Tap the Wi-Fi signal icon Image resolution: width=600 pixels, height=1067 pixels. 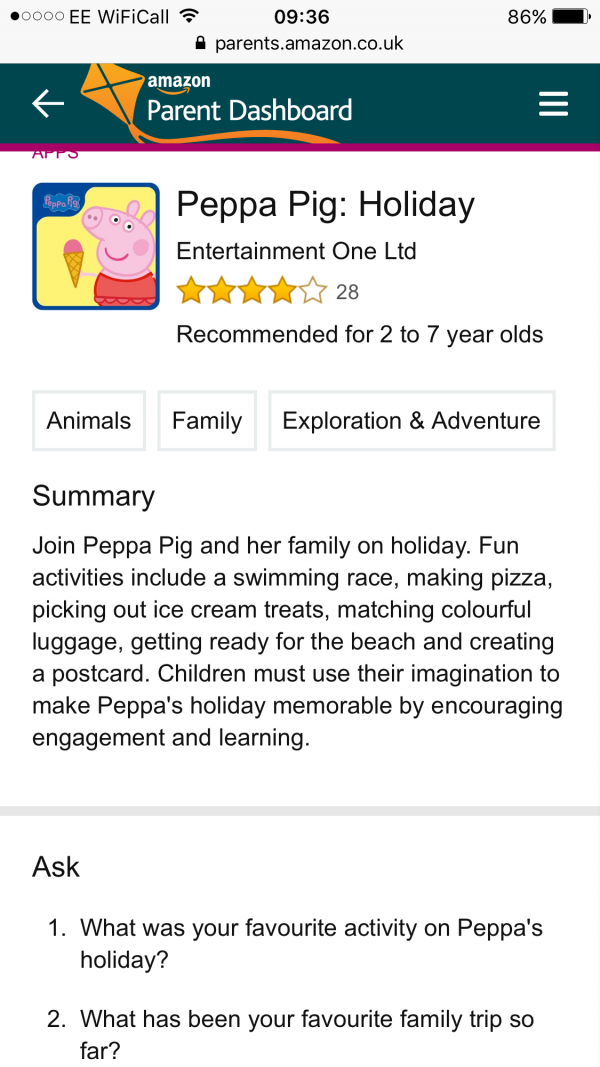[187, 17]
